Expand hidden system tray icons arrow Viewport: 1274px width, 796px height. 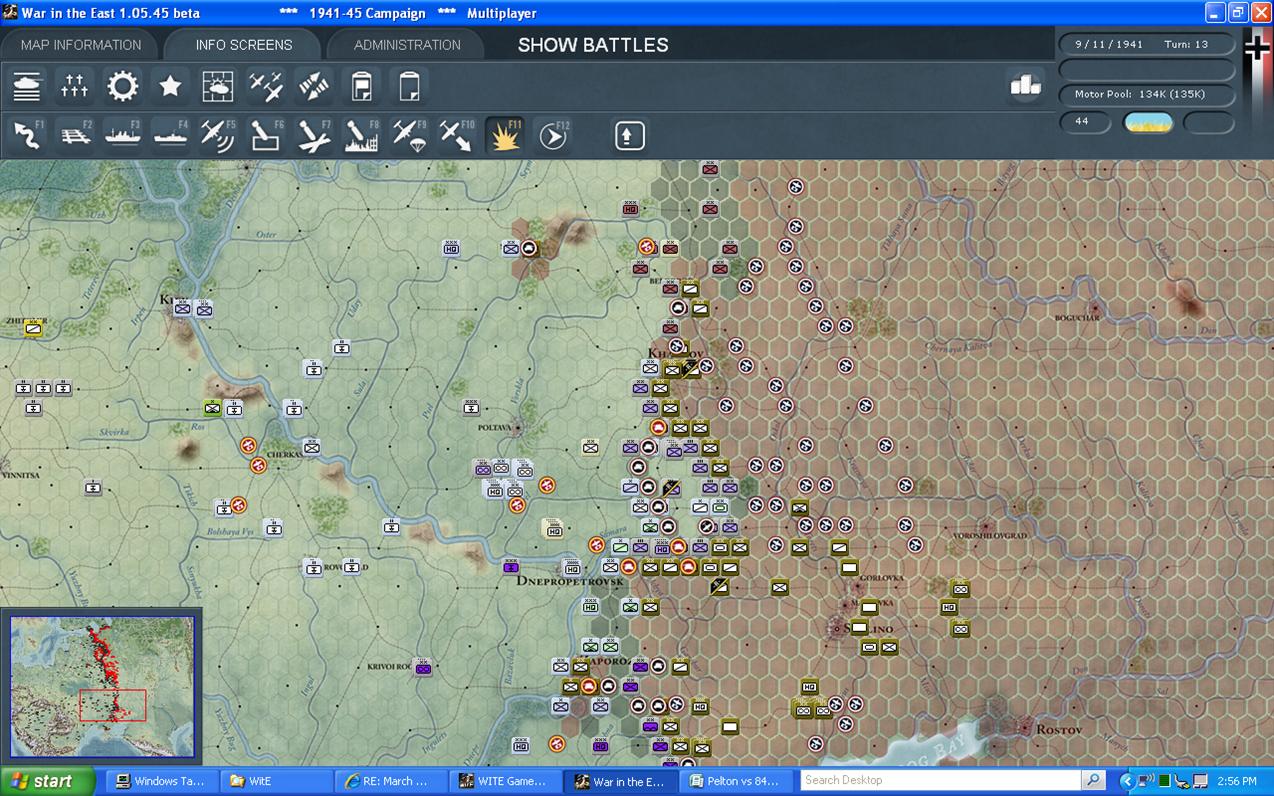[x=1127, y=781]
